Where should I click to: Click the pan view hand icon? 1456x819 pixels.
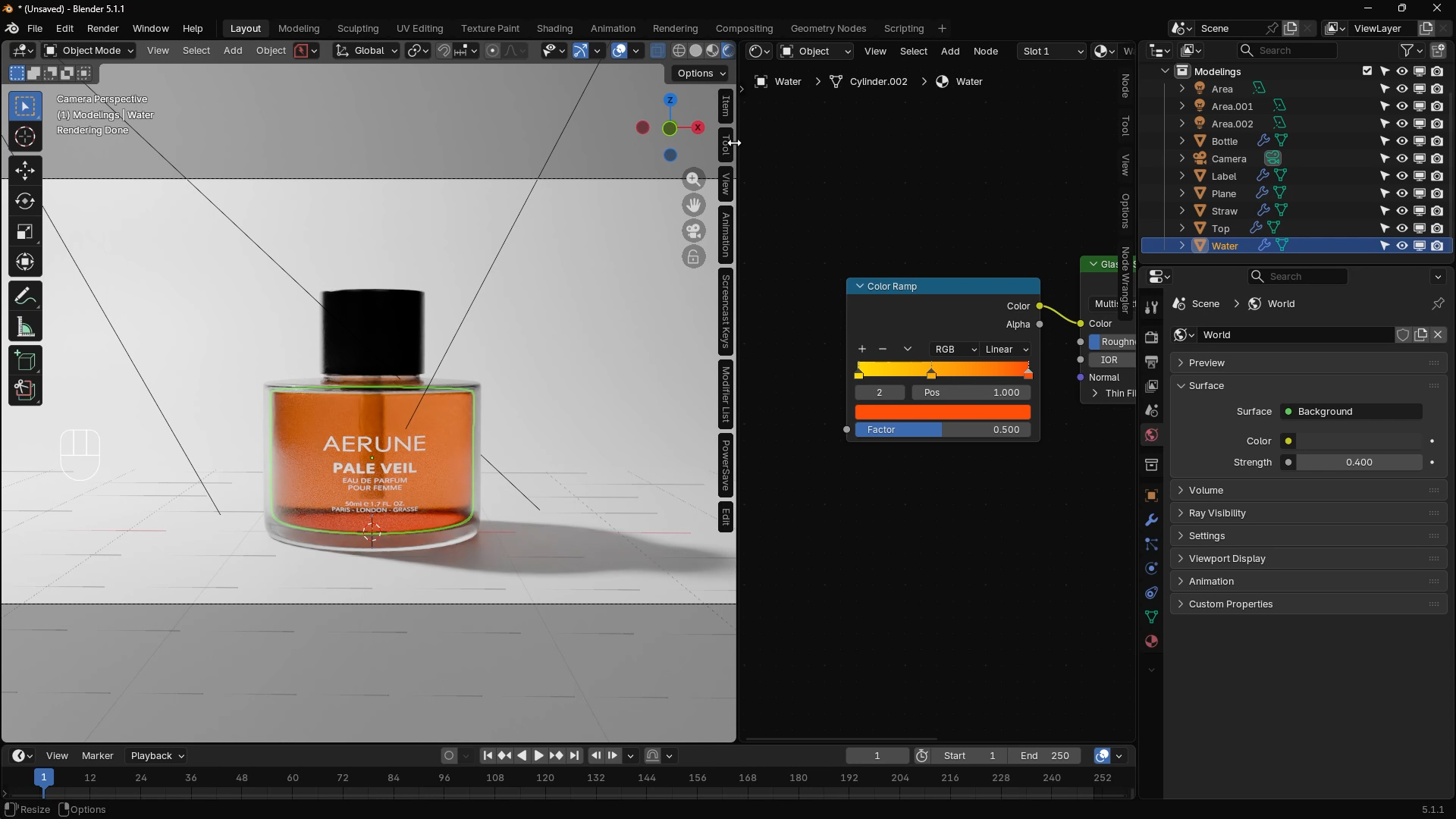(x=693, y=206)
